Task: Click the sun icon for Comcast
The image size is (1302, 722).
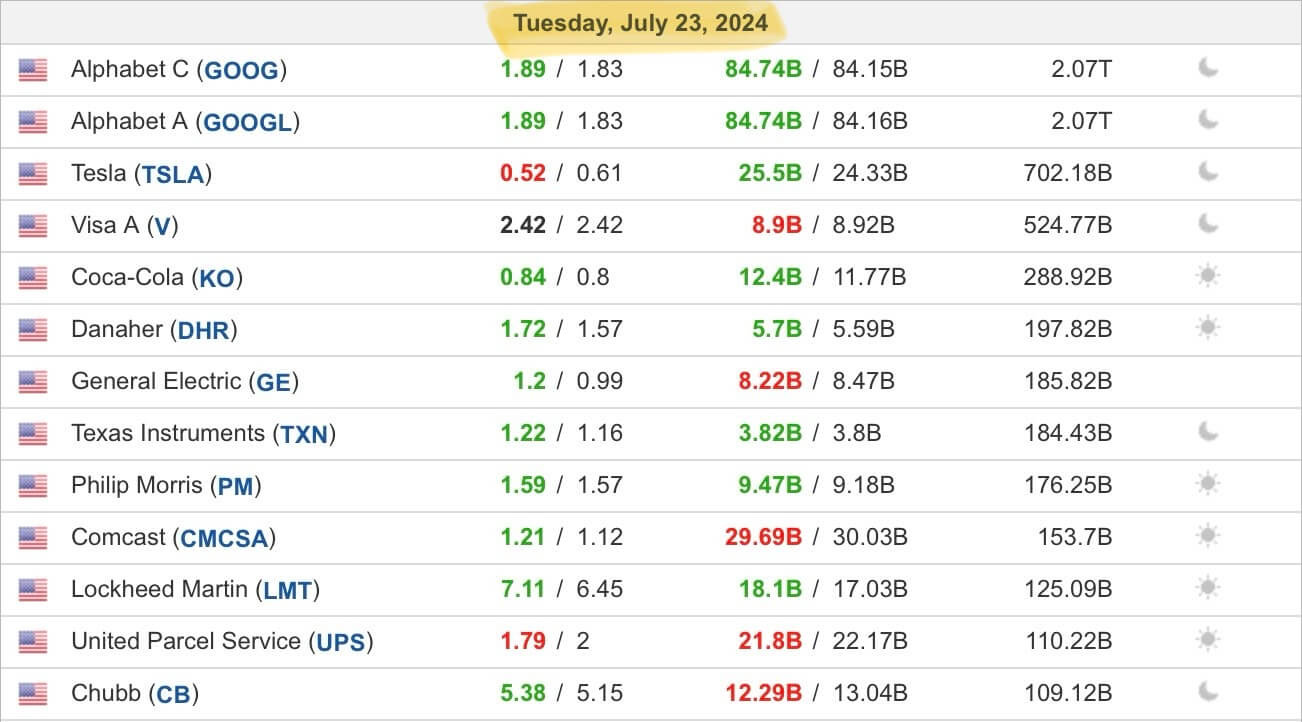Action: [1208, 536]
